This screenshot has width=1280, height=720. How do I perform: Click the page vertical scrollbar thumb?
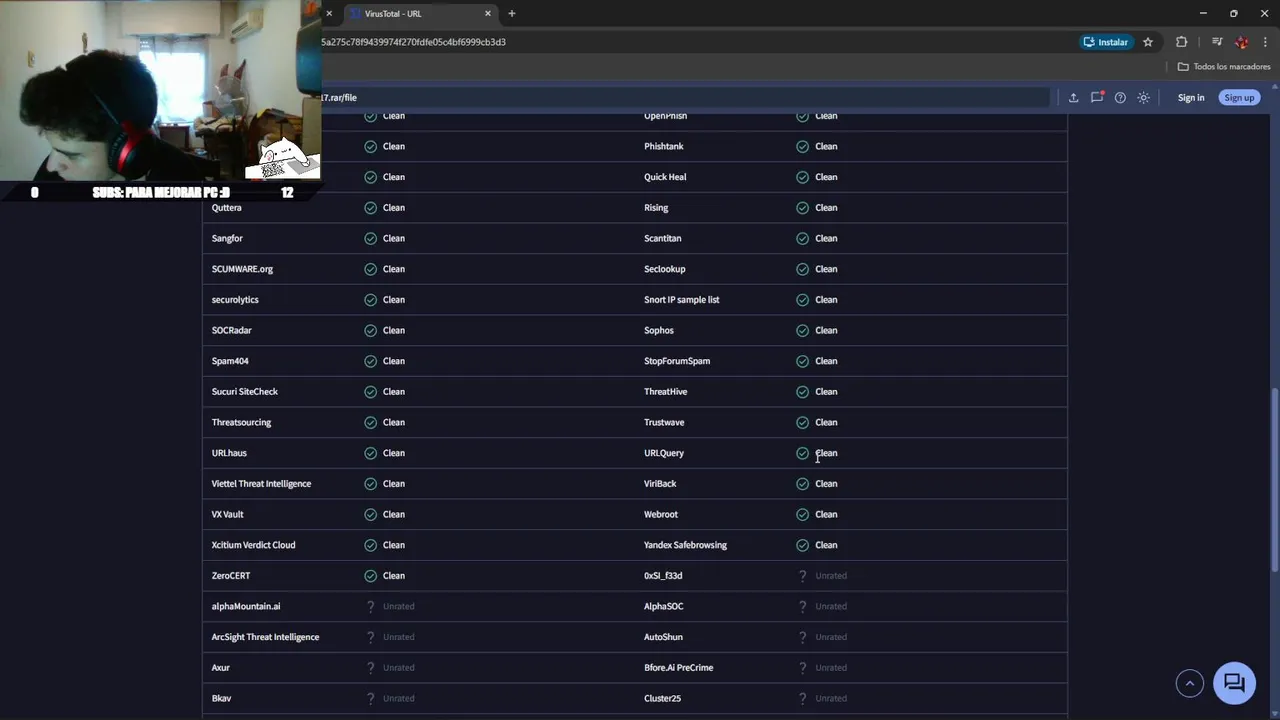(x=1274, y=480)
